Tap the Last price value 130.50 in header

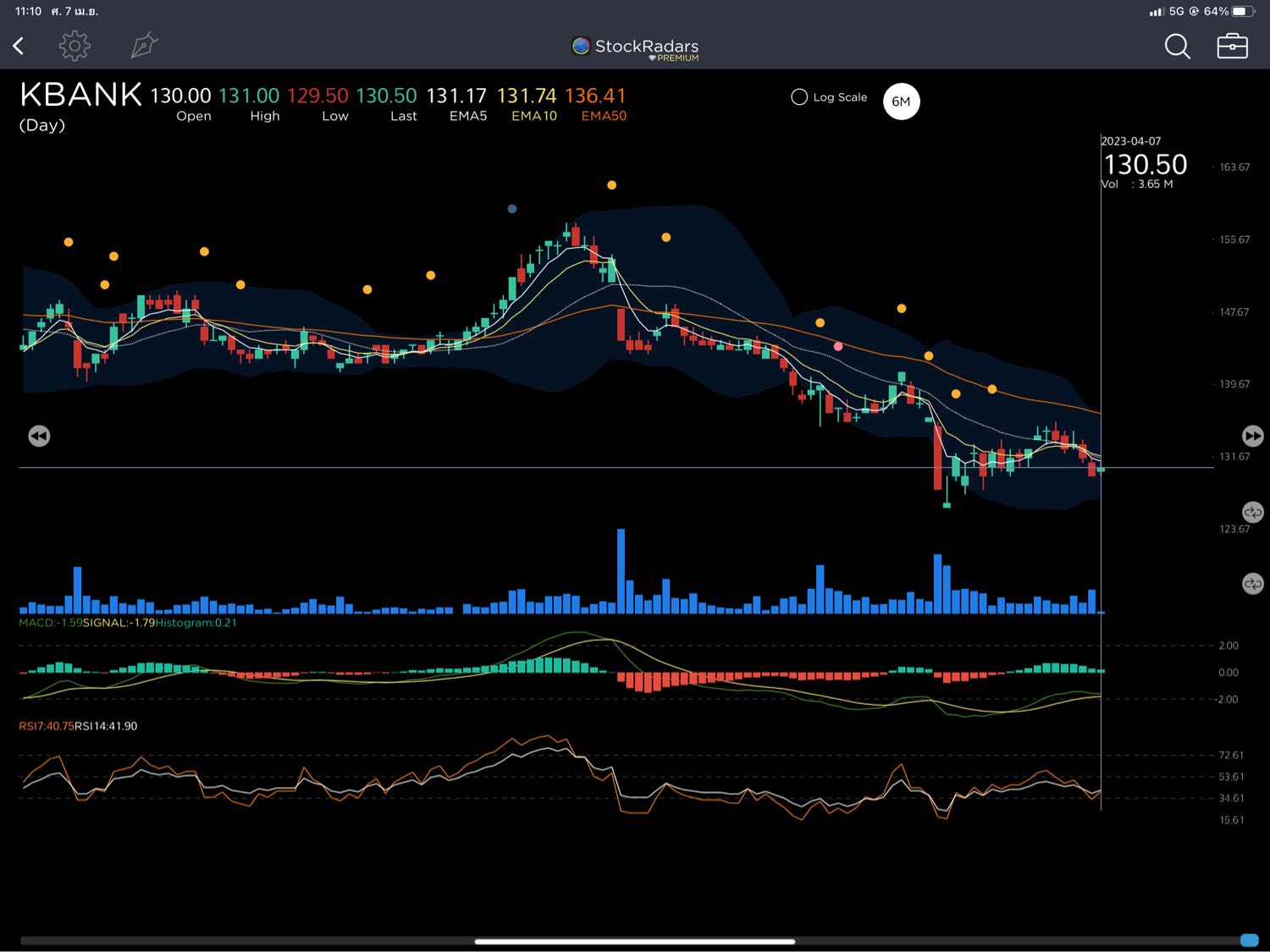click(x=386, y=96)
